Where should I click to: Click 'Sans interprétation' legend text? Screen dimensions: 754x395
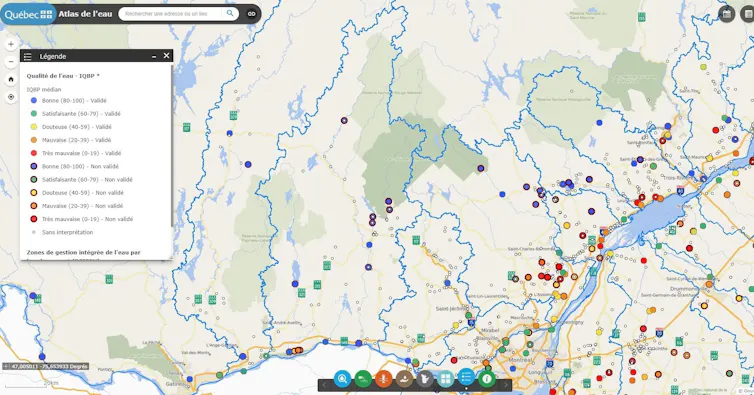pos(68,232)
